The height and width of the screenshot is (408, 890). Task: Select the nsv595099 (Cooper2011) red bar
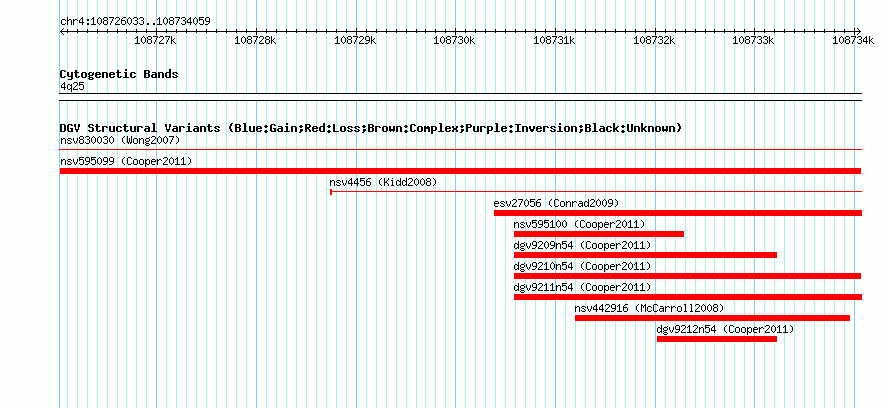[x=460, y=171]
